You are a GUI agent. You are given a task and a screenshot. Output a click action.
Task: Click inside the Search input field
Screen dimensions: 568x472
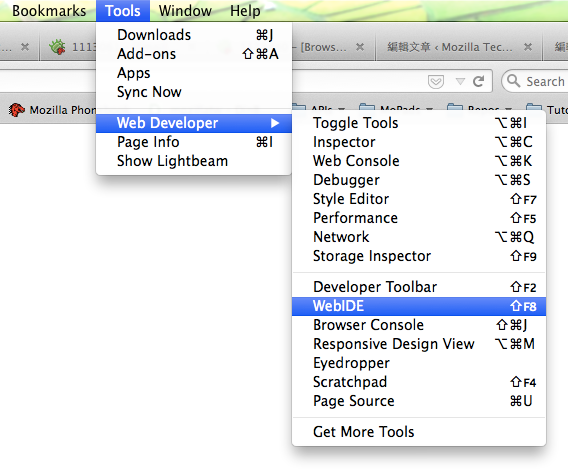[x=546, y=82]
